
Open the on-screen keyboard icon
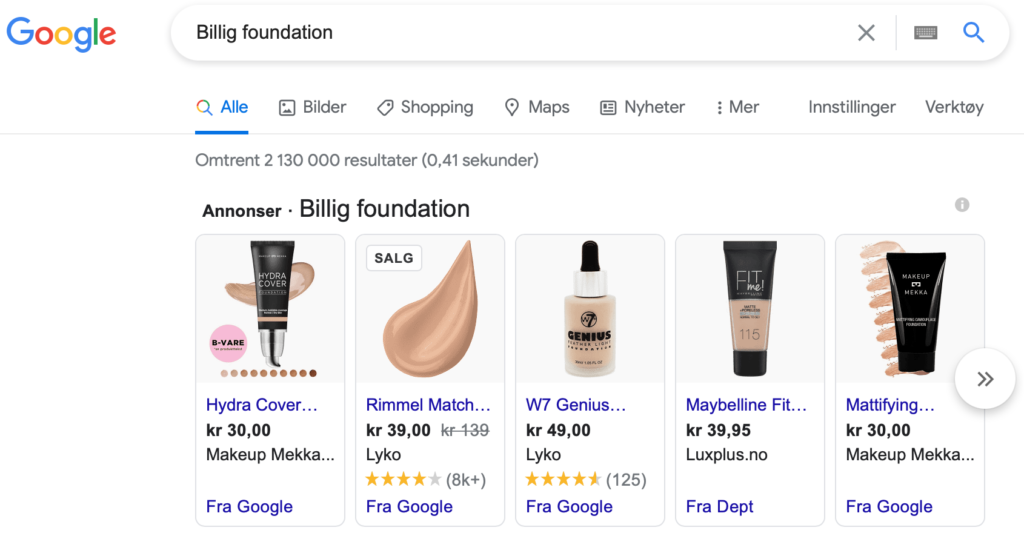[x=925, y=33]
